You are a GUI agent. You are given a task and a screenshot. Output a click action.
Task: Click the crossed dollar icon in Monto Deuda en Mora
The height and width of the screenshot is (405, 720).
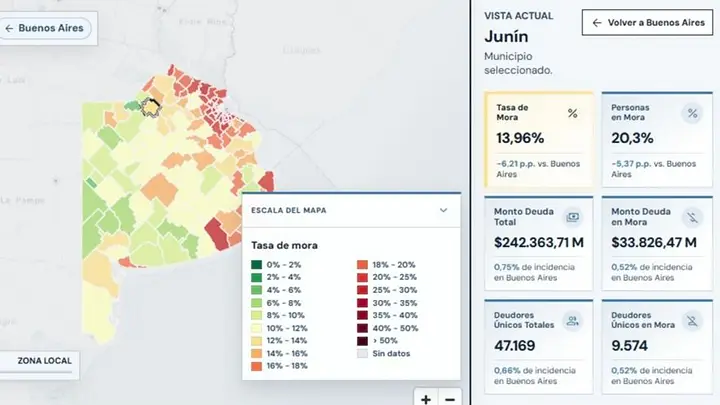click(x=692, y=217)
